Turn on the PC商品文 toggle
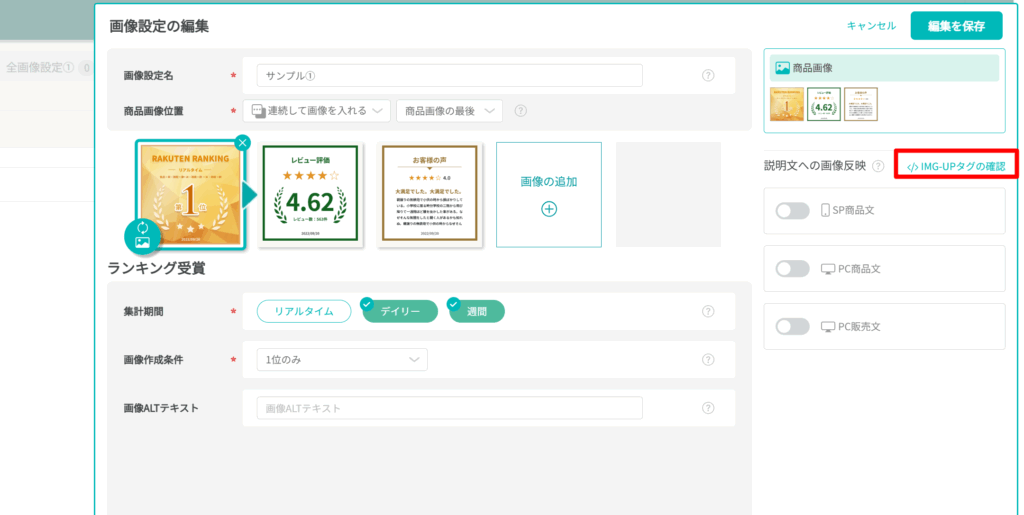The width and height of the screenshot is (1024, 515). (x=792, y=269)
